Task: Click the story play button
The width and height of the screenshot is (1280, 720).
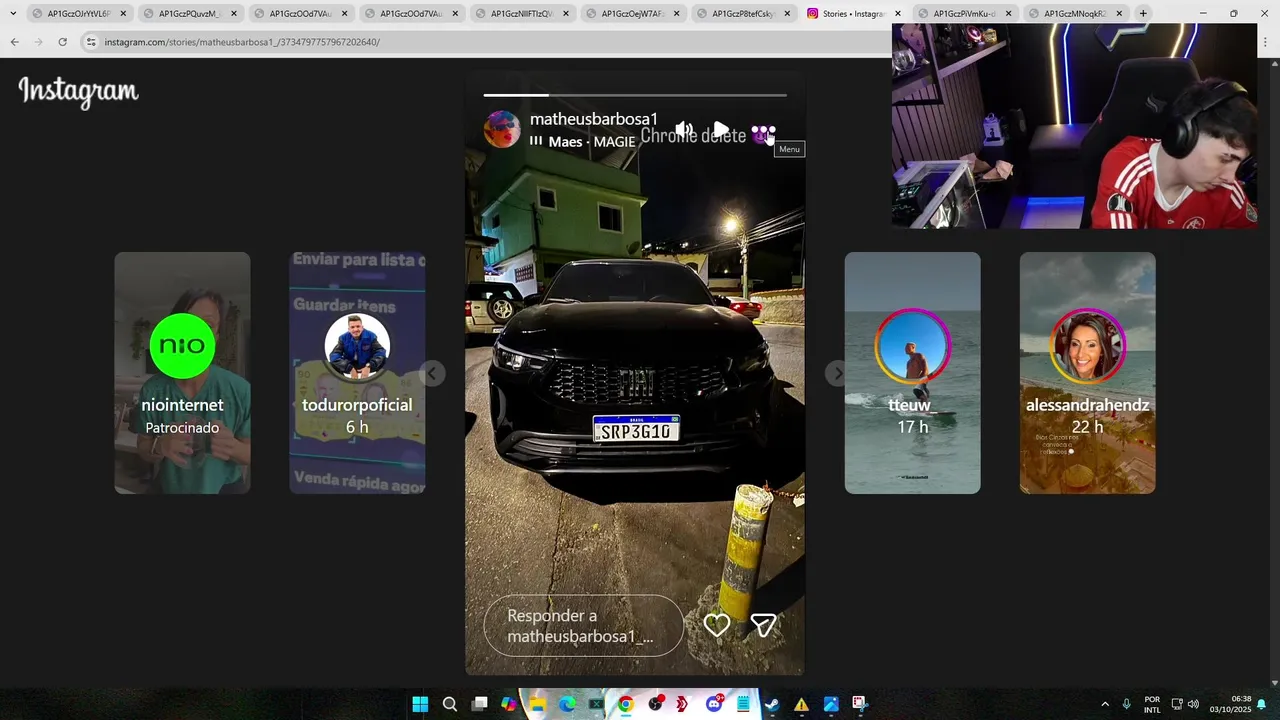Action: 721,131
